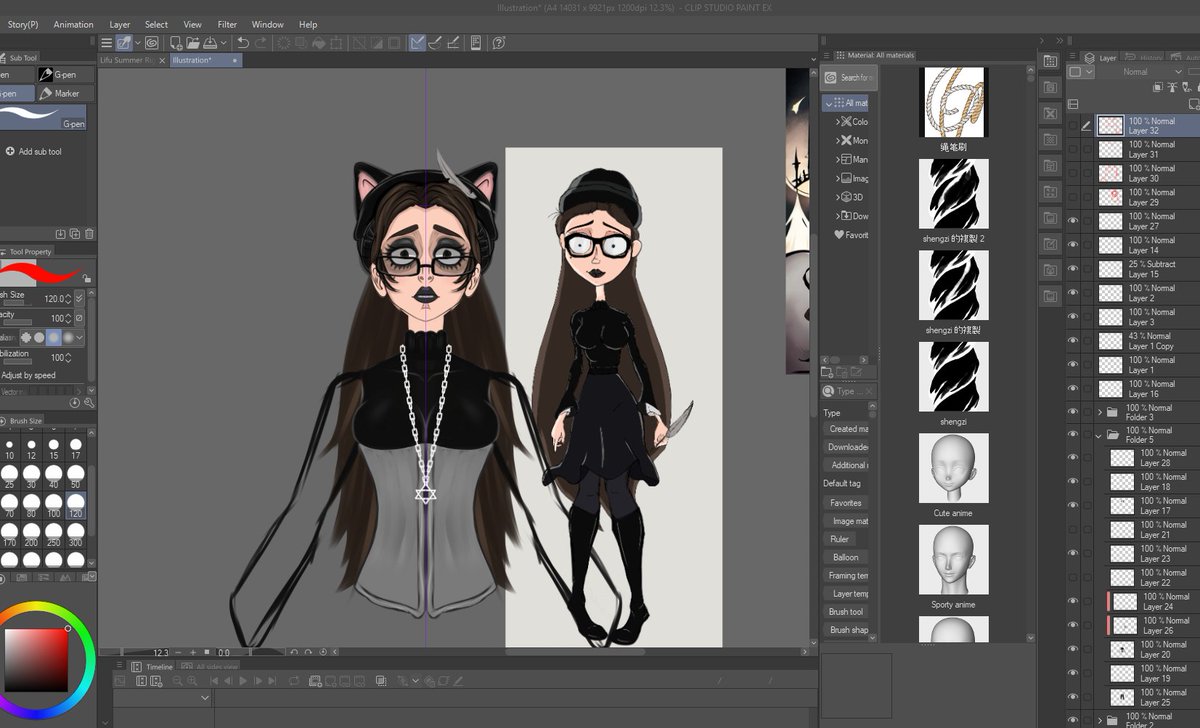
Task: Hide Layer 28 eye icon
Action: [x=1073, y=458]
